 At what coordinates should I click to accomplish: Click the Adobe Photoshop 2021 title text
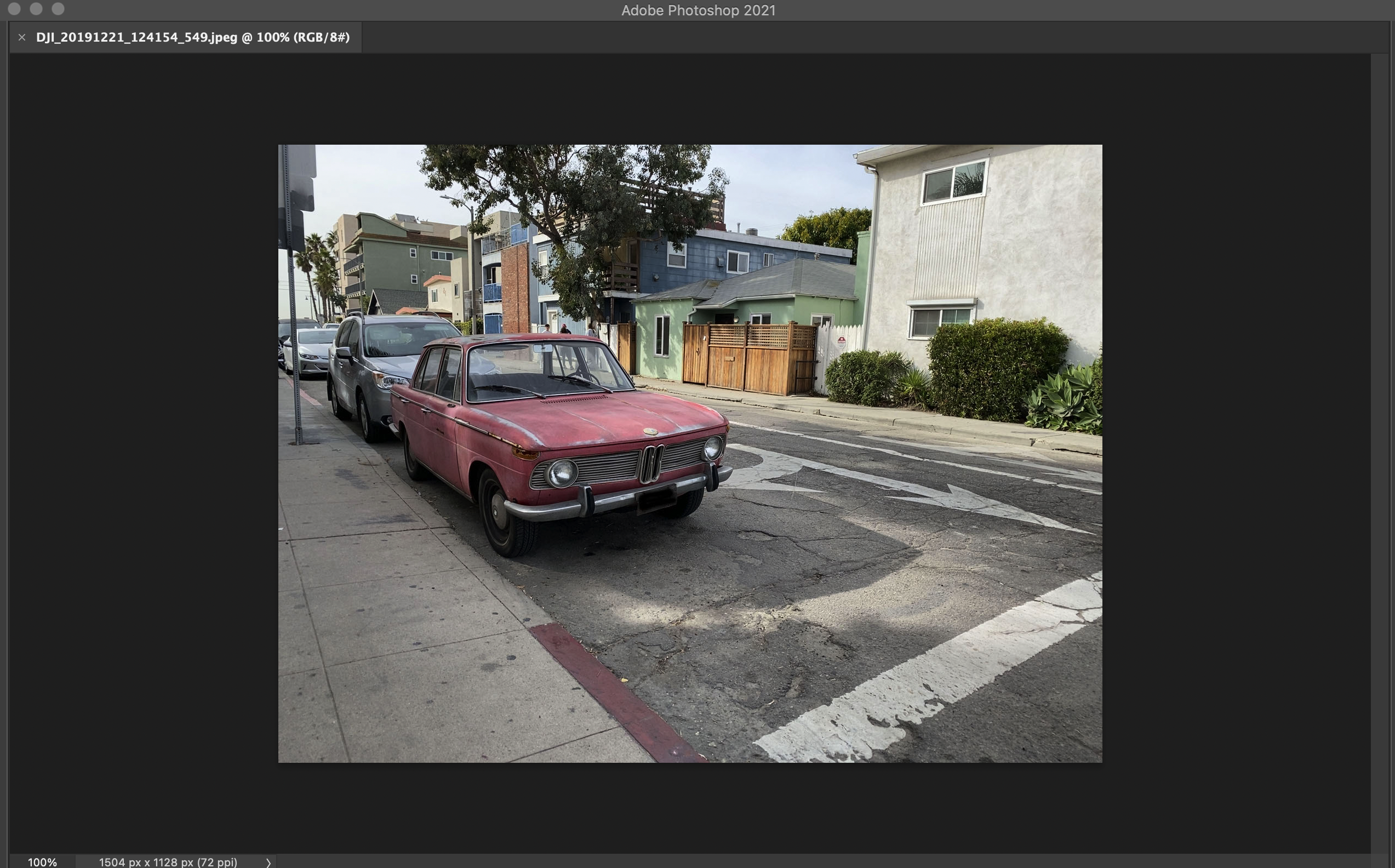698,10
